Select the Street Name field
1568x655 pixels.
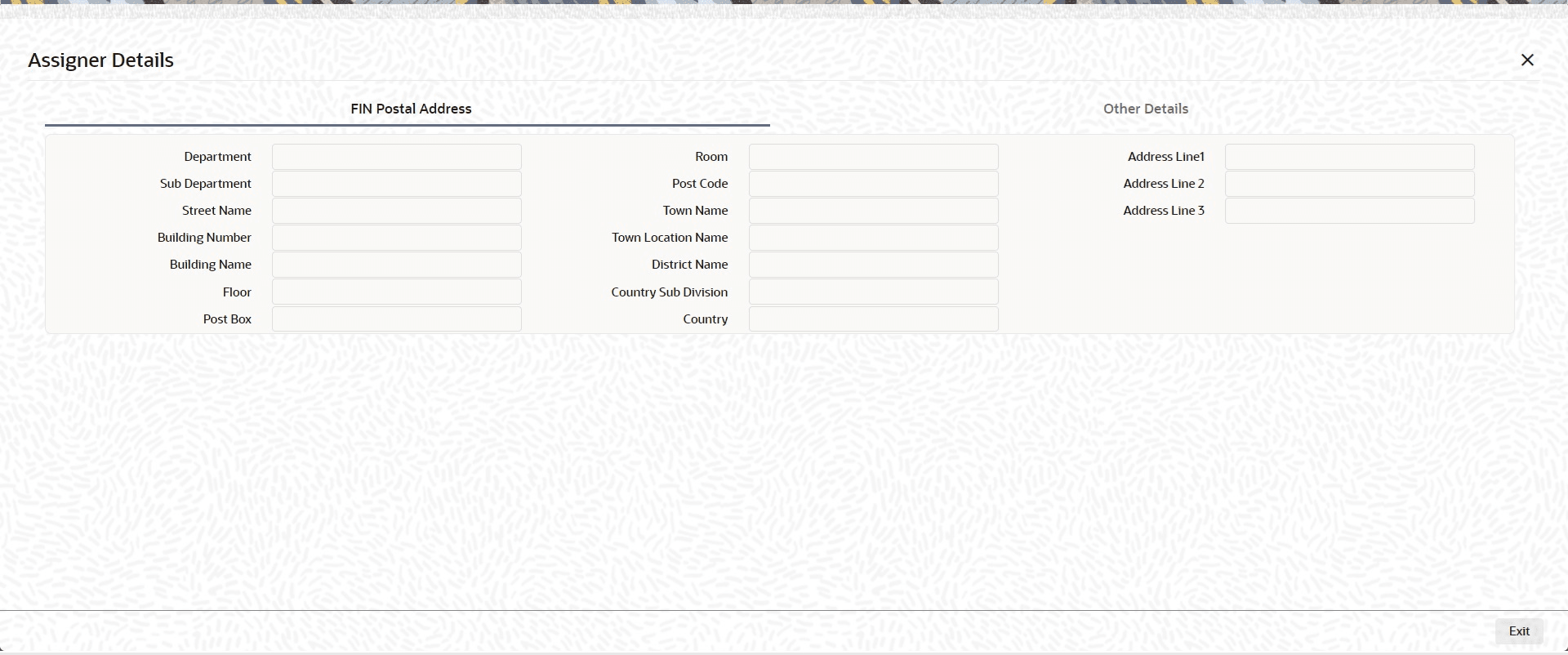[x=397, y=211]
